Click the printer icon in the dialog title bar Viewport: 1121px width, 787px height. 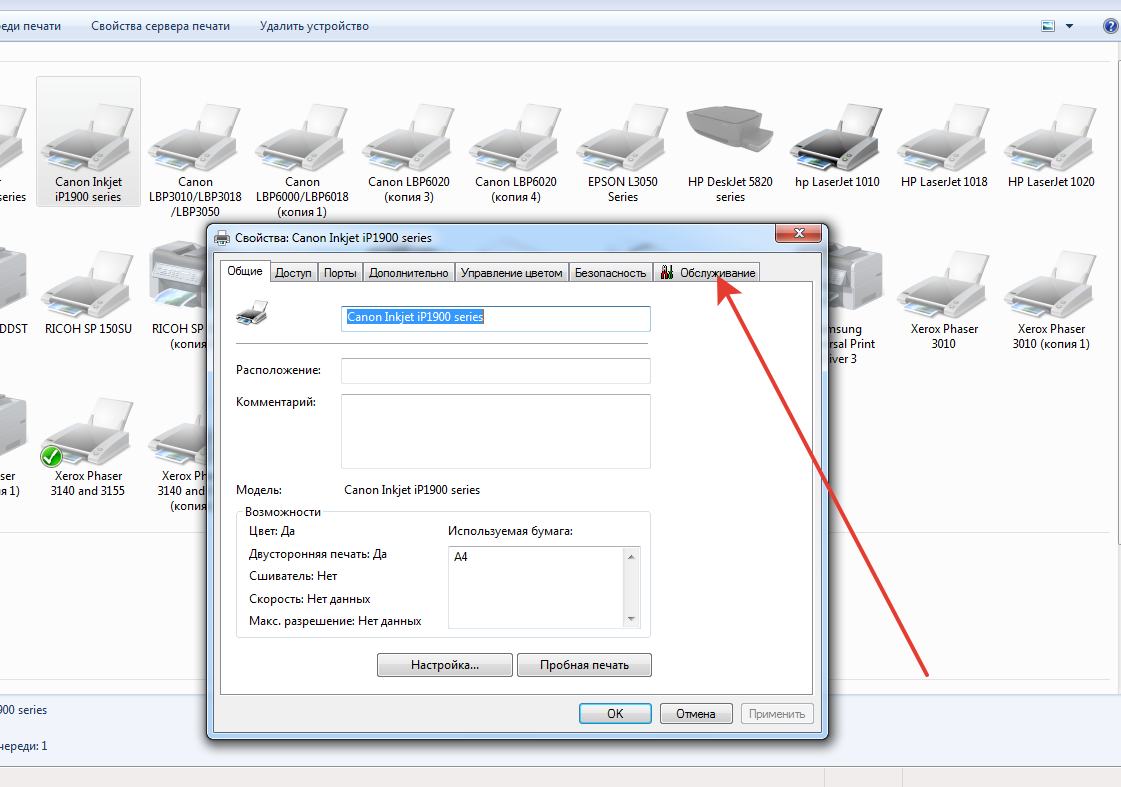click(x=222, y=238)
